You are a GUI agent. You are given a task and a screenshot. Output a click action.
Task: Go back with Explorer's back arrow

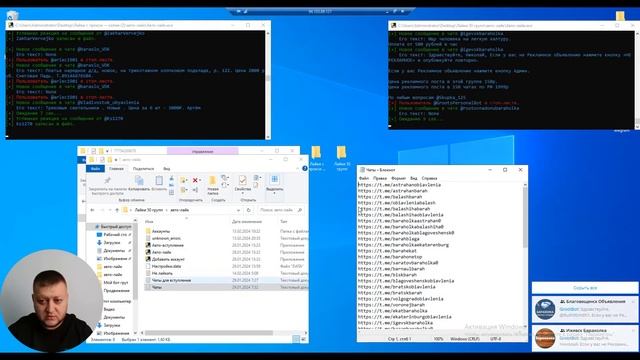92,210
